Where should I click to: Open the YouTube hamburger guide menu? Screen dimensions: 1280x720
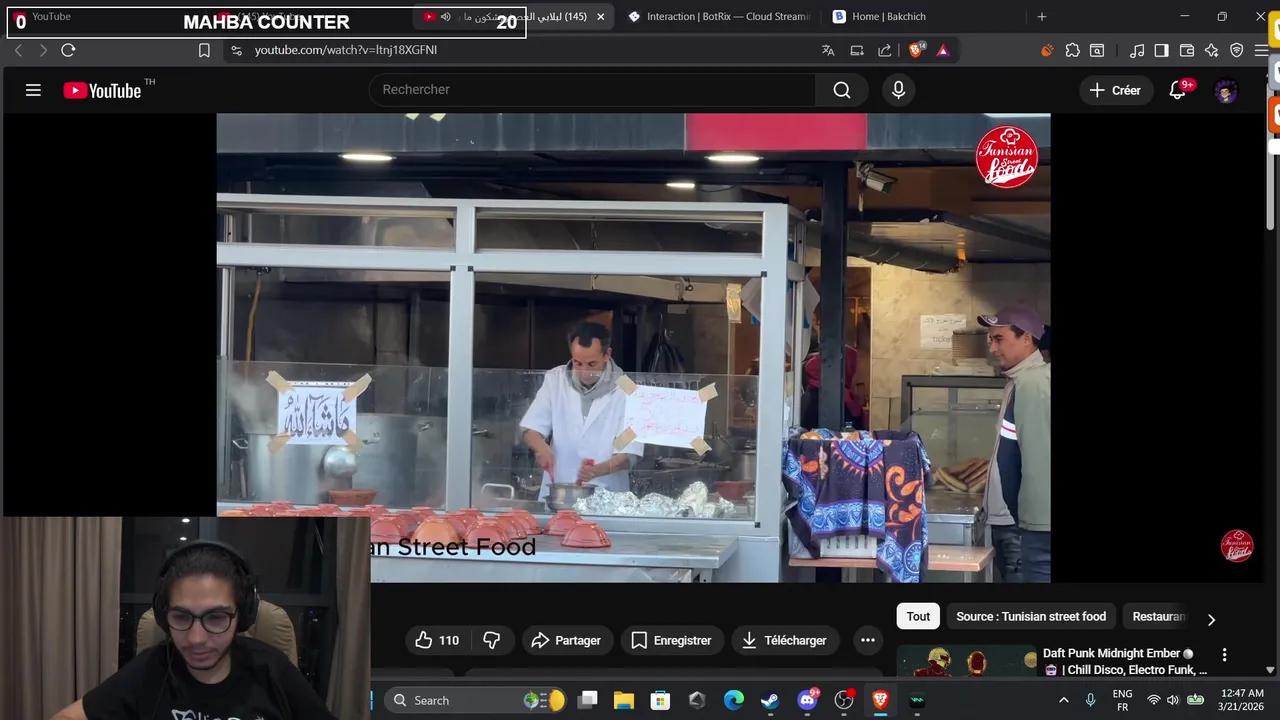33,90
